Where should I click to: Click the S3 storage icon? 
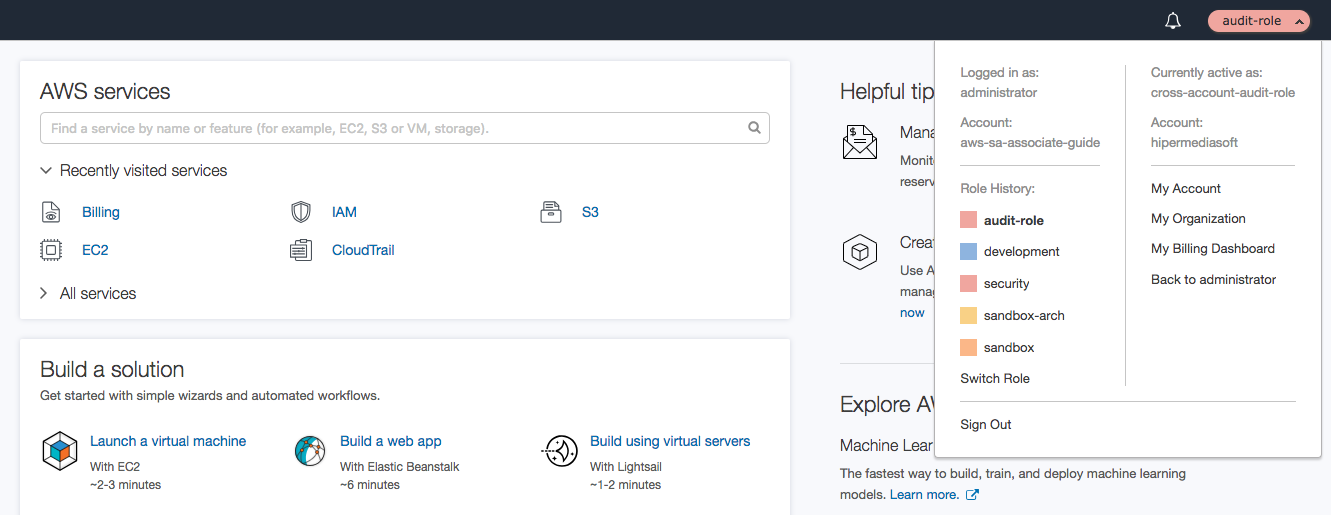551,212
